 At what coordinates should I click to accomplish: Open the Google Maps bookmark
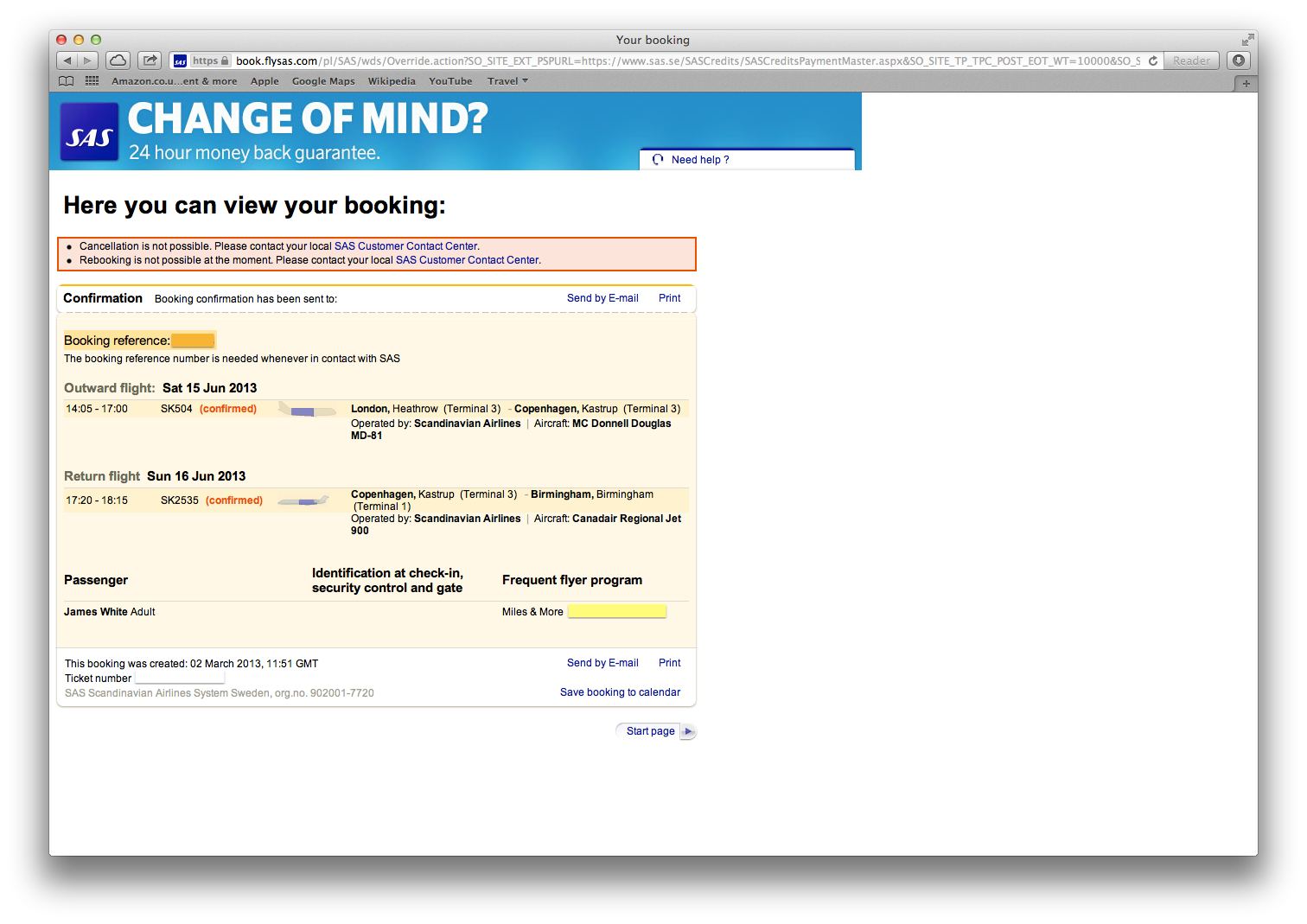[x=323, y=81]
